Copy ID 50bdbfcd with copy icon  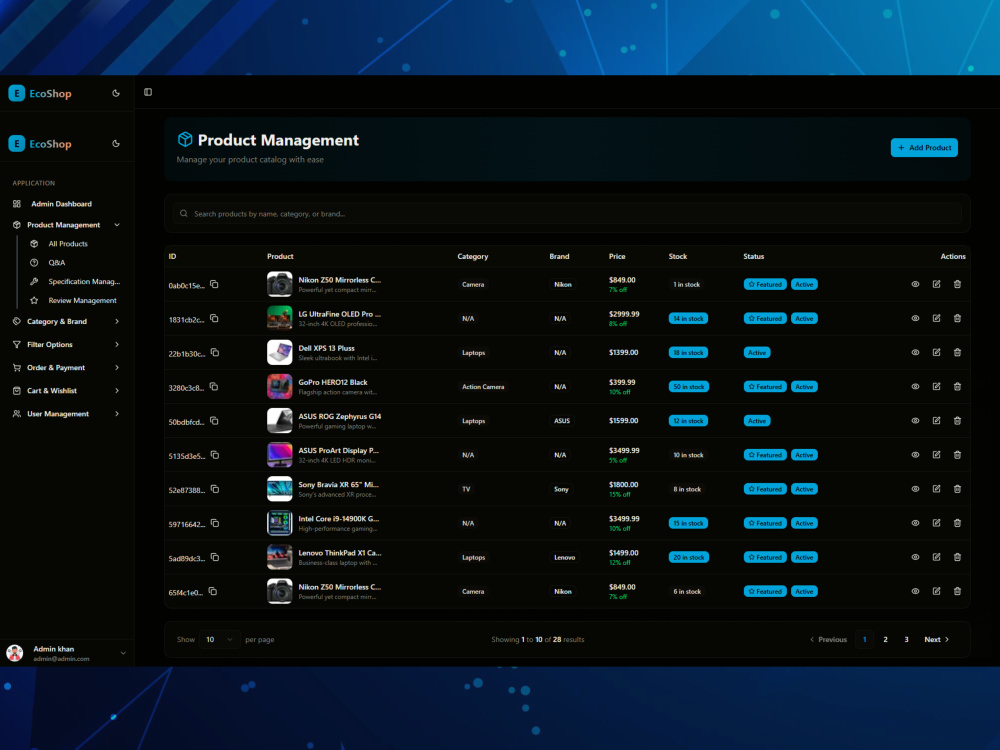(214, 421)
